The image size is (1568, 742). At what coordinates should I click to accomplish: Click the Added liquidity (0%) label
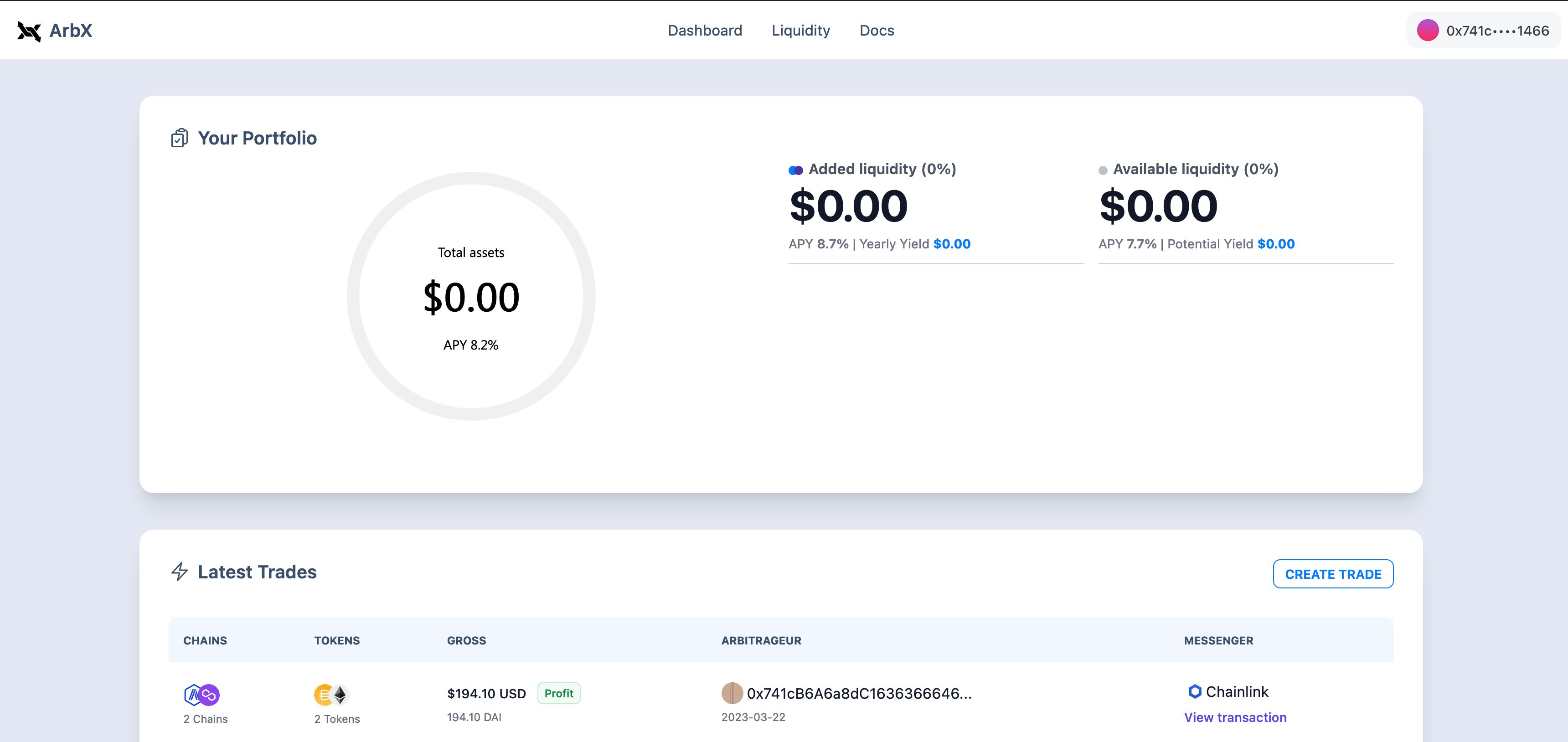point(882,169)
